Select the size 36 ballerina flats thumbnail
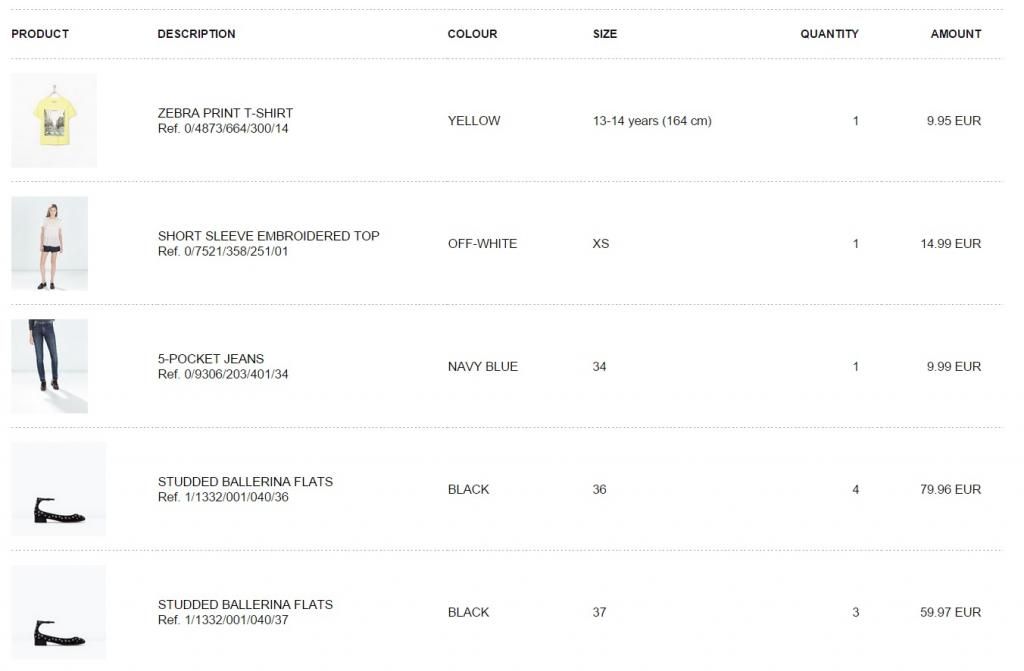The height and width of the screenshot is (671, 1024). 58,489
